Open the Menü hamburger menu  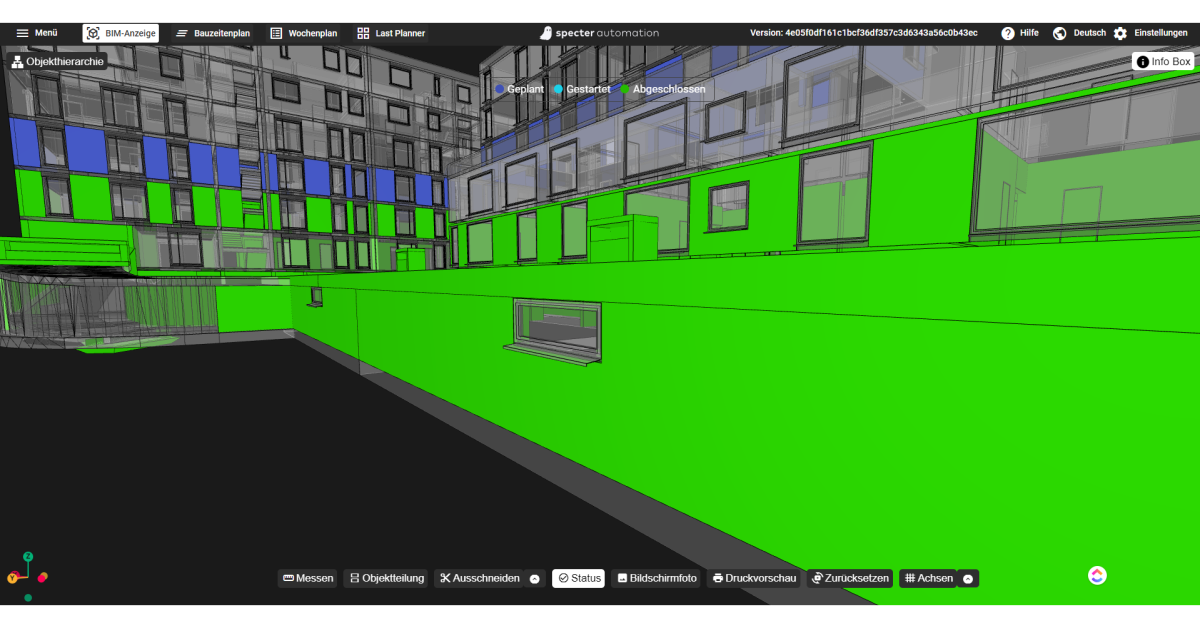37,33
